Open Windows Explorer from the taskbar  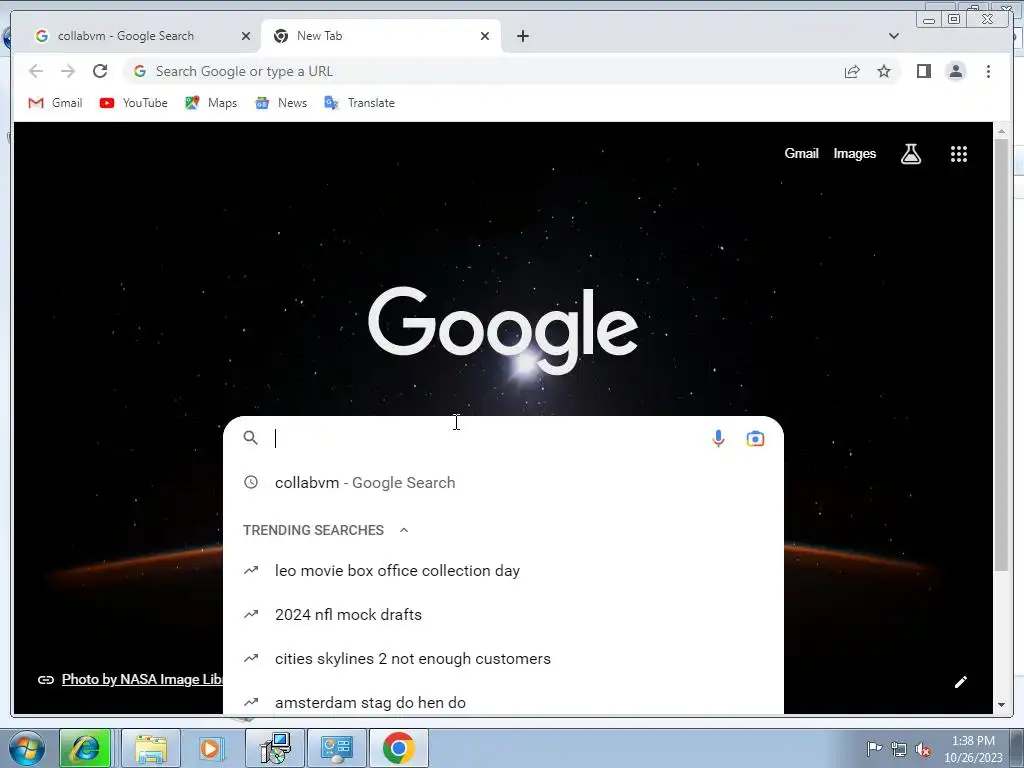click(x=151, y=748)
